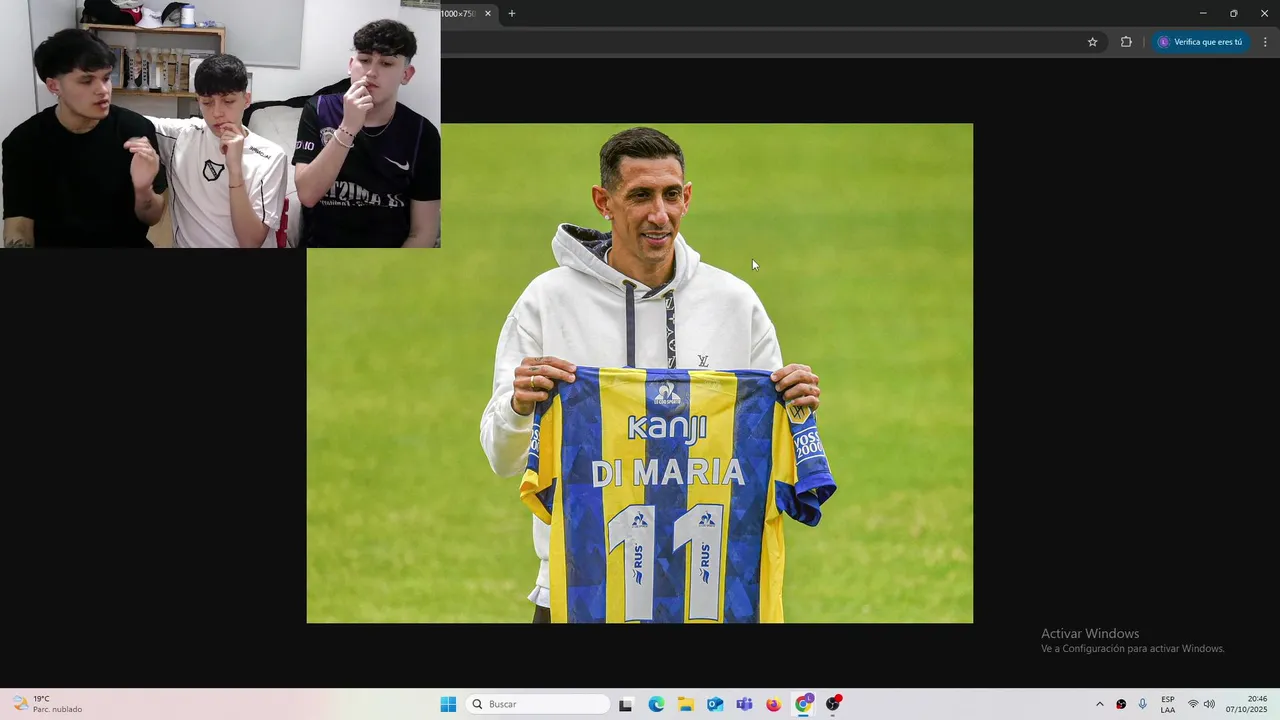
Task: Open a new tab with the plus button
Action: pos(512,14)
